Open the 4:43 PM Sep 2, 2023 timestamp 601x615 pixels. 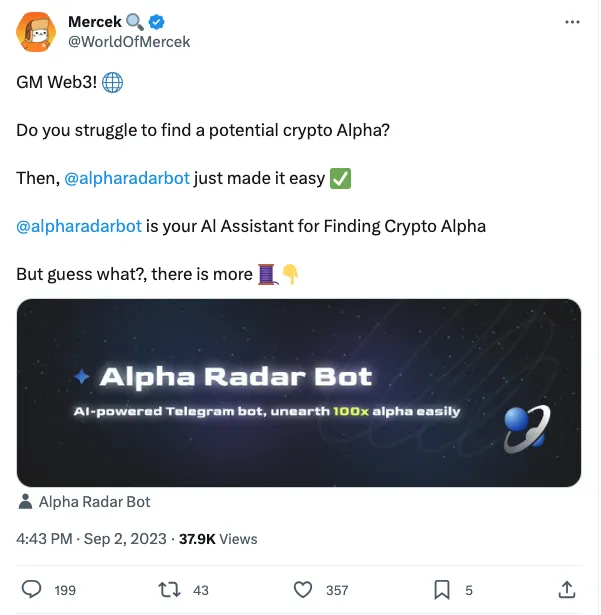click(92, 539)
